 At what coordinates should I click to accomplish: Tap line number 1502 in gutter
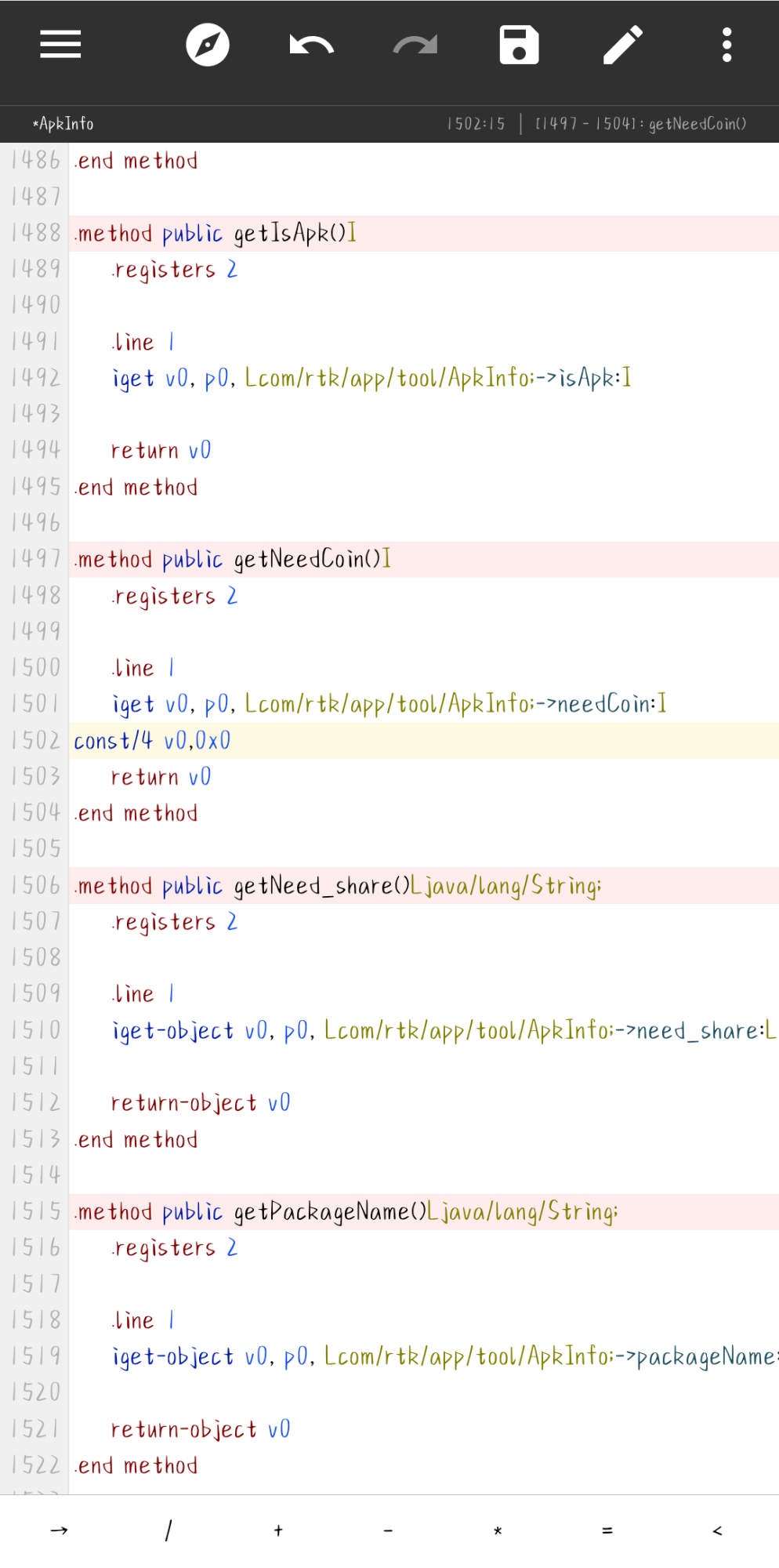(x=36, y=741)
